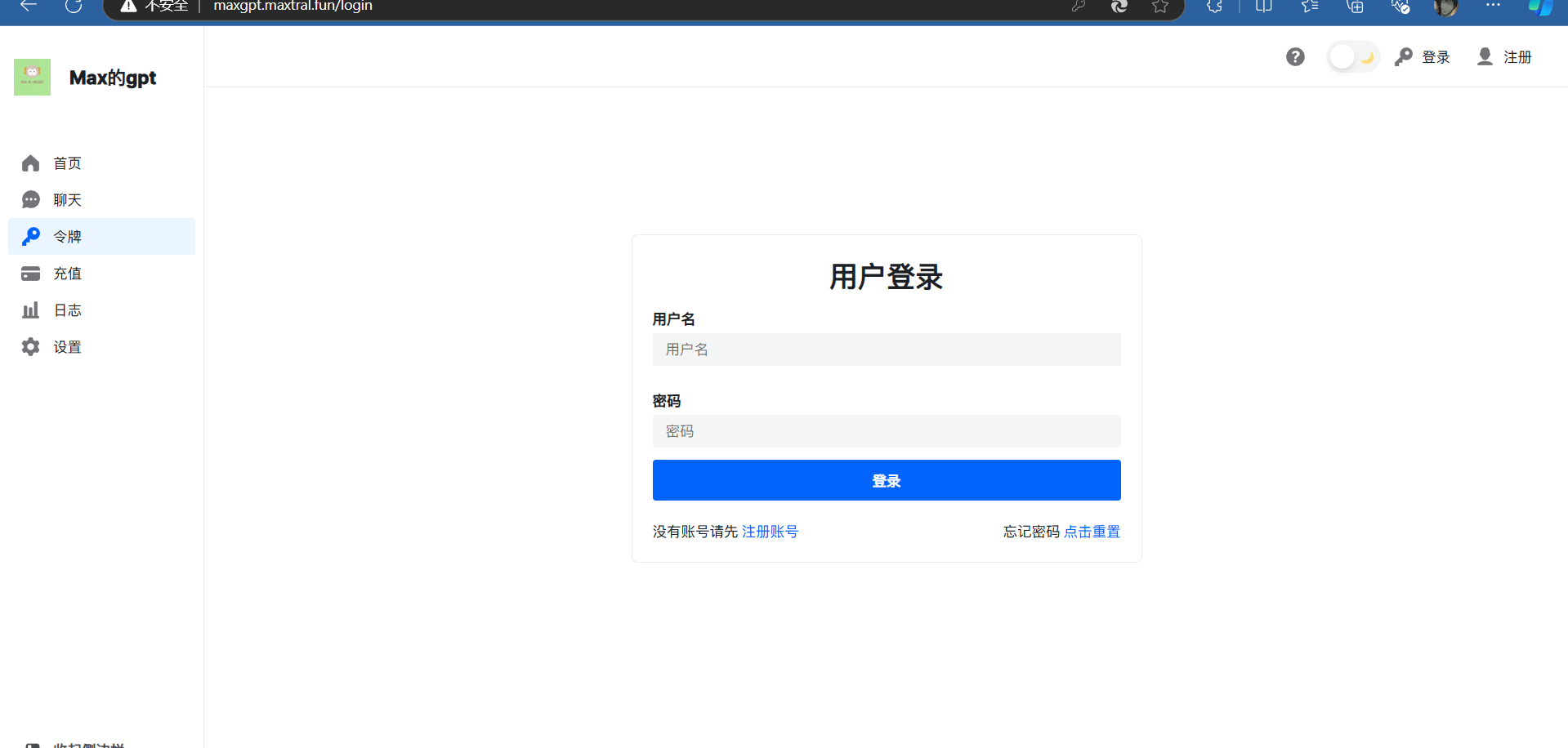Image resolution: width=1568 pixels, height=748 pixels.
Task: Go back with the browser back arrow
Action: coord(29,6)
